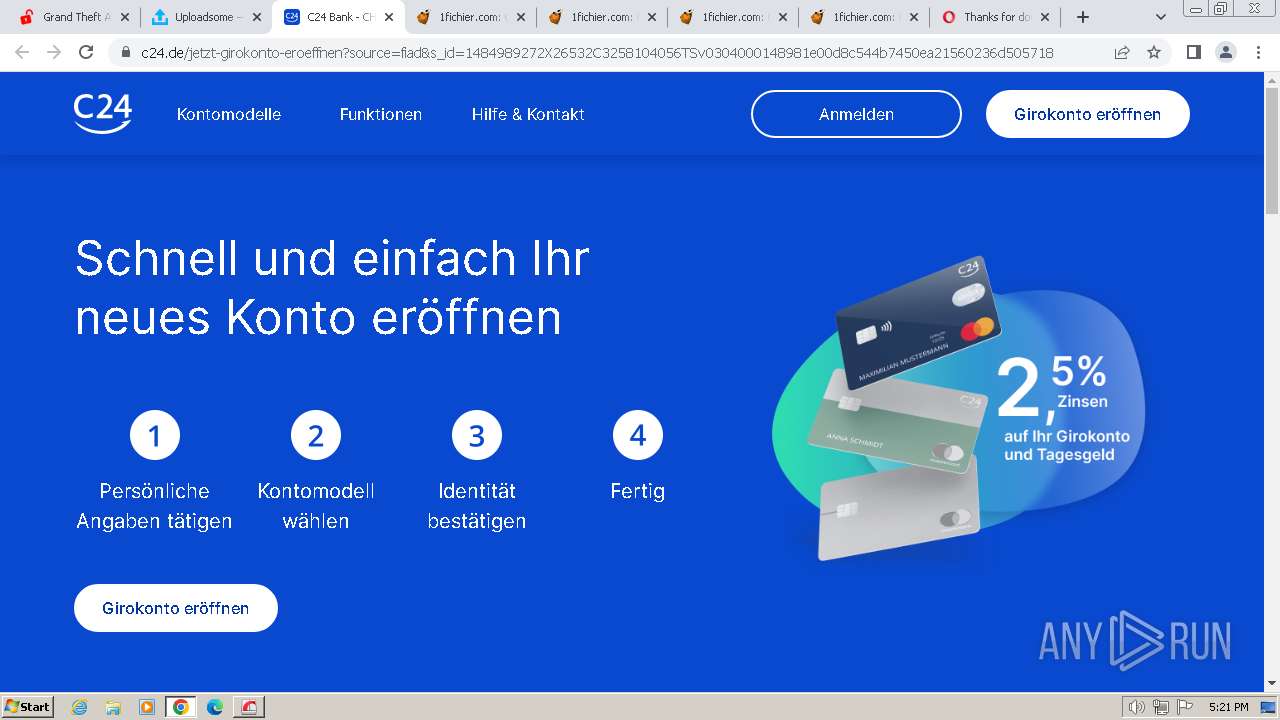
Task: Switch to the Thanks for download tab
Action: click(995, 17)
